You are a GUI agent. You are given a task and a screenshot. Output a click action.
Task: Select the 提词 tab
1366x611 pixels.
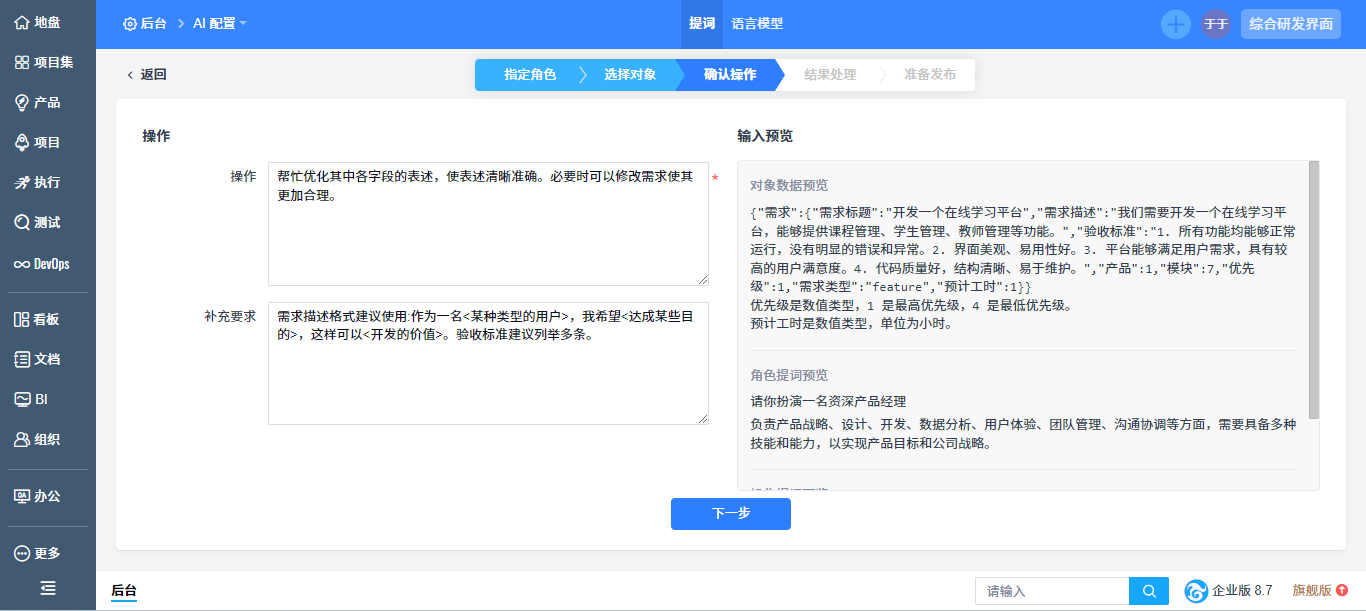(x=702, y=24)
